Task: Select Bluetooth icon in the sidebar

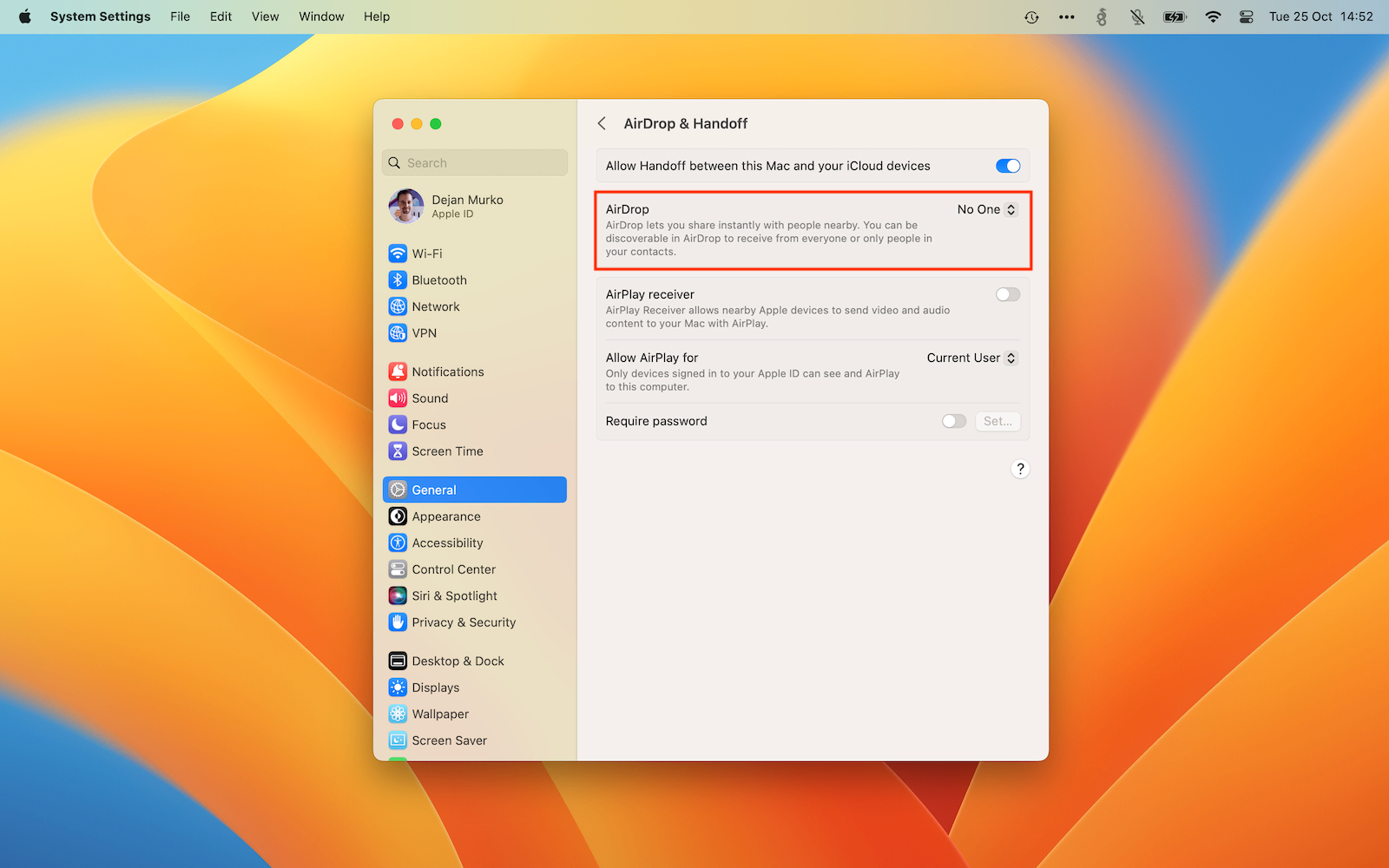Action: click(x=398, y=280)
